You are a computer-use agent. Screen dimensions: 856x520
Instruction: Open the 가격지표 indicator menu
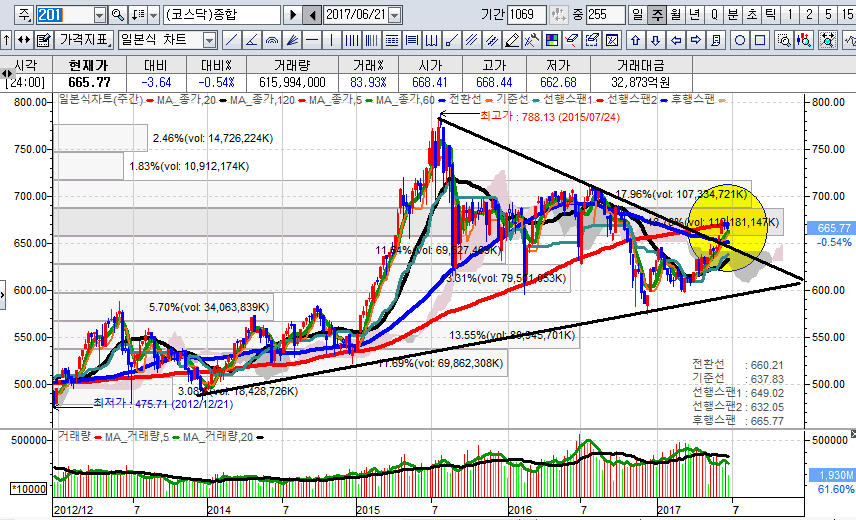click(84, 40)
